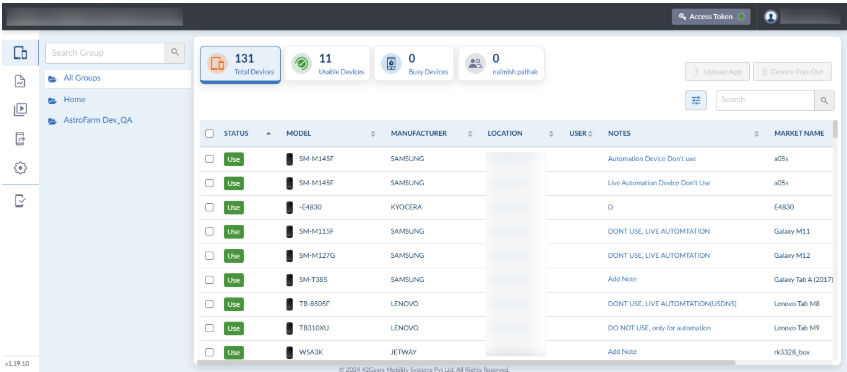Image resolution: width=847 pixels, height=372 pixels.
Task: Select the Usable Devices tab
Action: click(327, 64)
